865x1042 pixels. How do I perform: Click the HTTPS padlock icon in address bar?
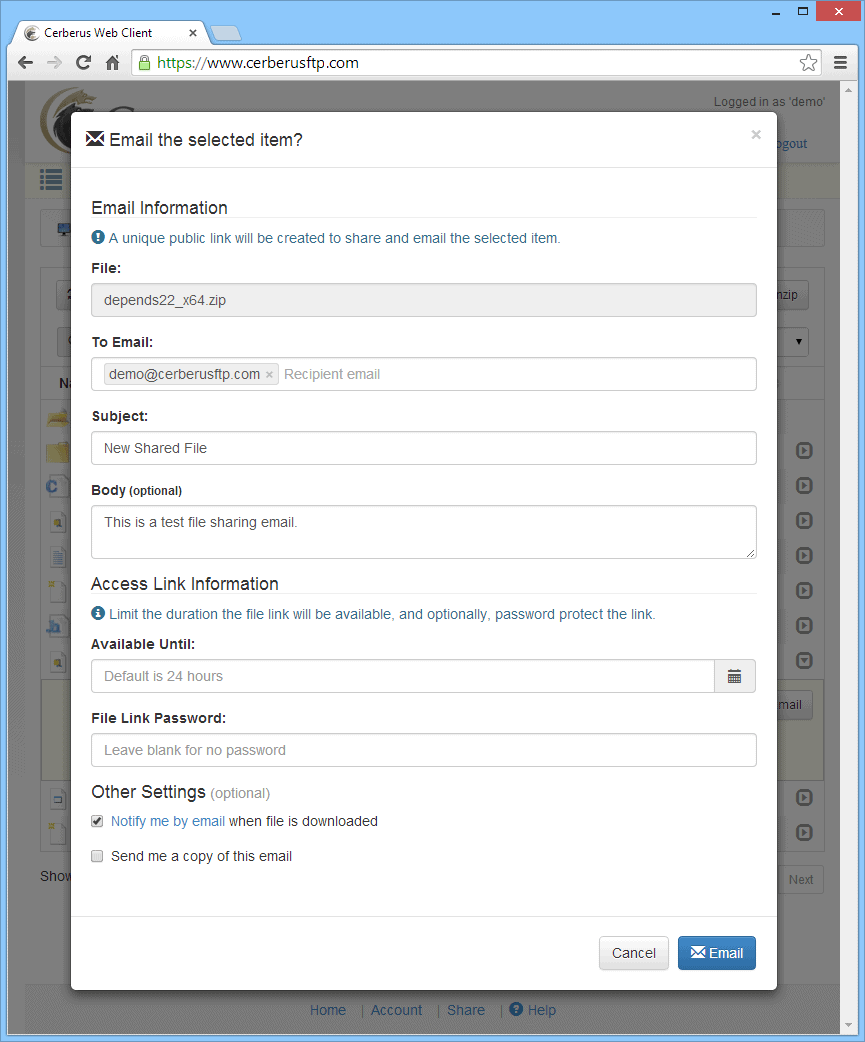tap(148, 62)
